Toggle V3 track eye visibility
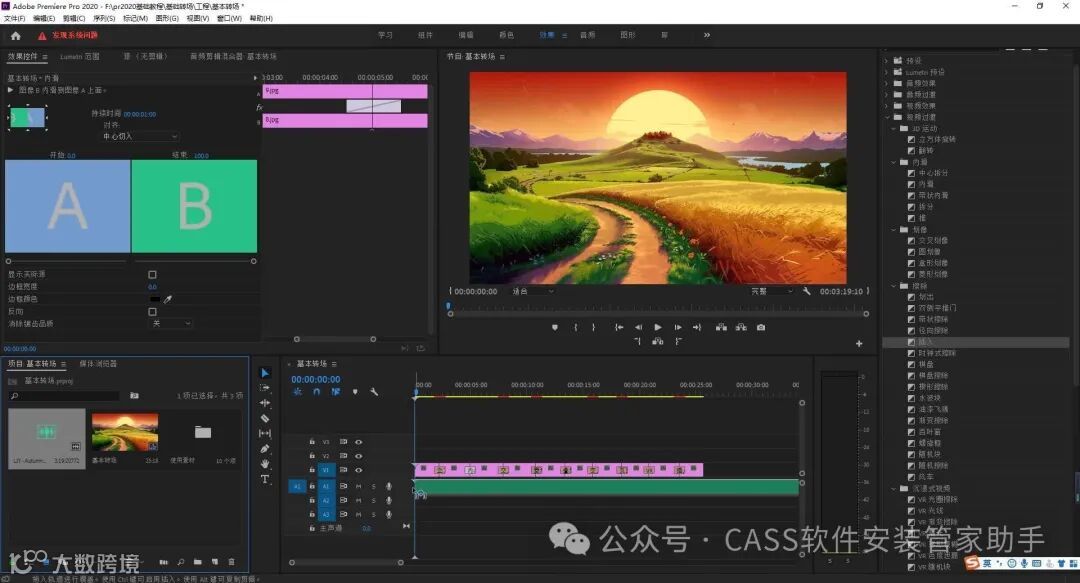 (358, 442)
